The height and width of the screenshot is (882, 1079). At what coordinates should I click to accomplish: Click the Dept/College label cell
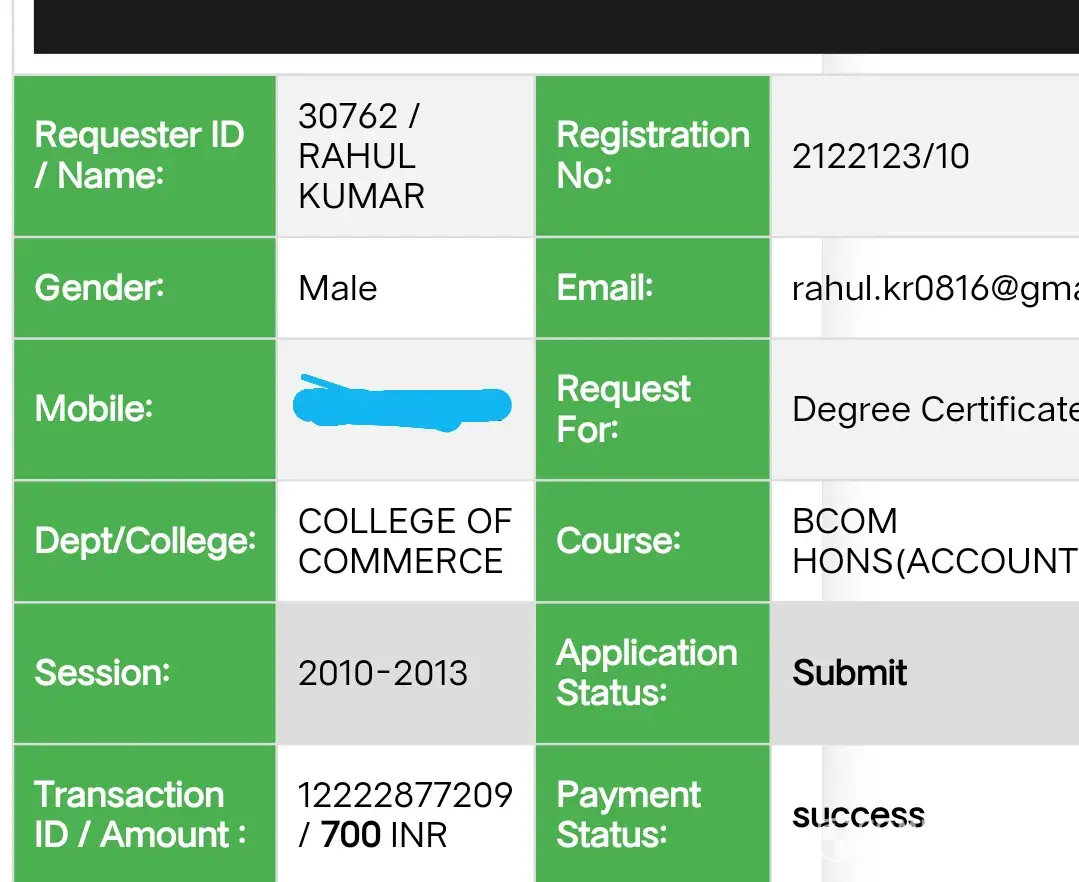point(145,541)
